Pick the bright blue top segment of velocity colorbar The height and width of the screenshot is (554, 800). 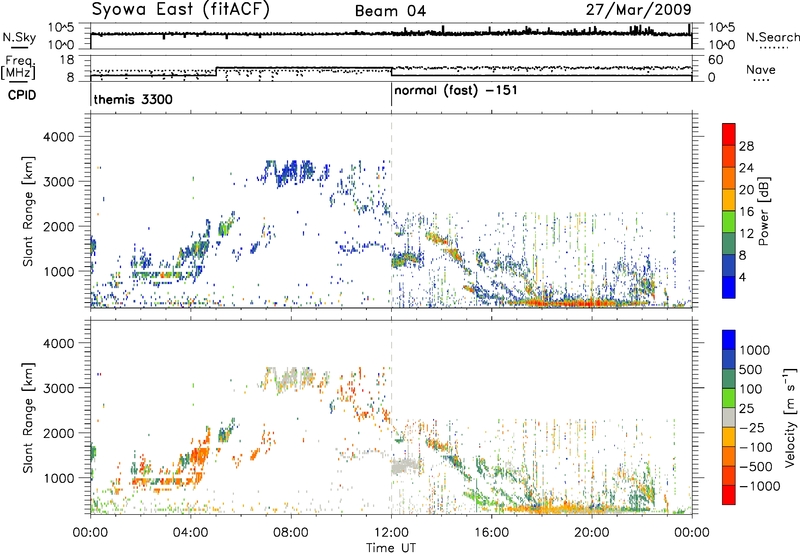click(x=729, y=340)
